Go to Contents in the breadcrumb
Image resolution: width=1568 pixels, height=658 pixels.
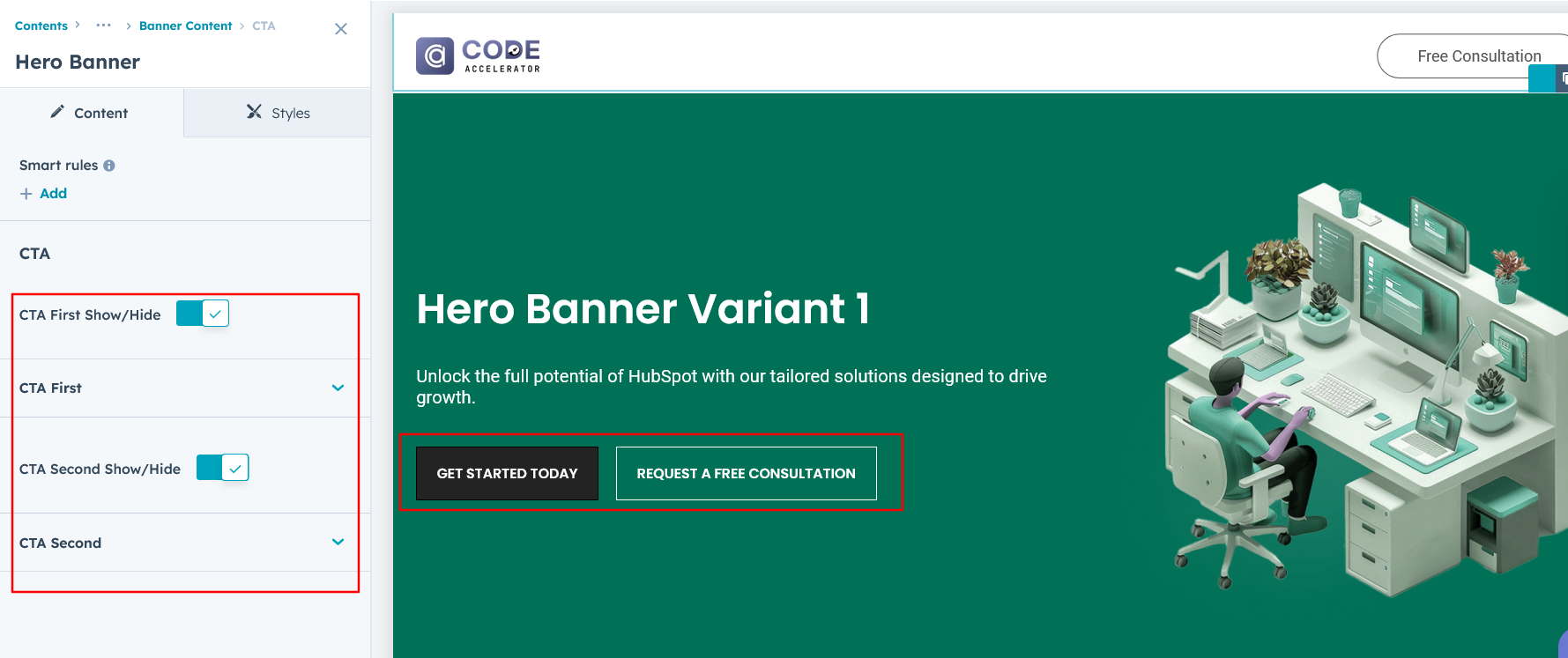coord(41,26)
